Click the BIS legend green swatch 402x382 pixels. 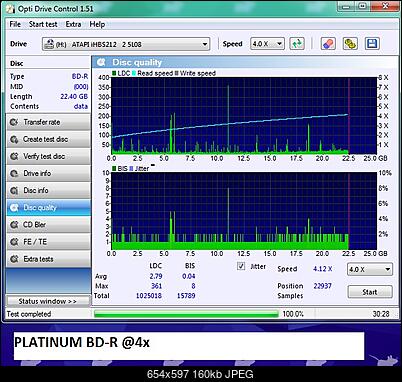[x=114, y=169]
